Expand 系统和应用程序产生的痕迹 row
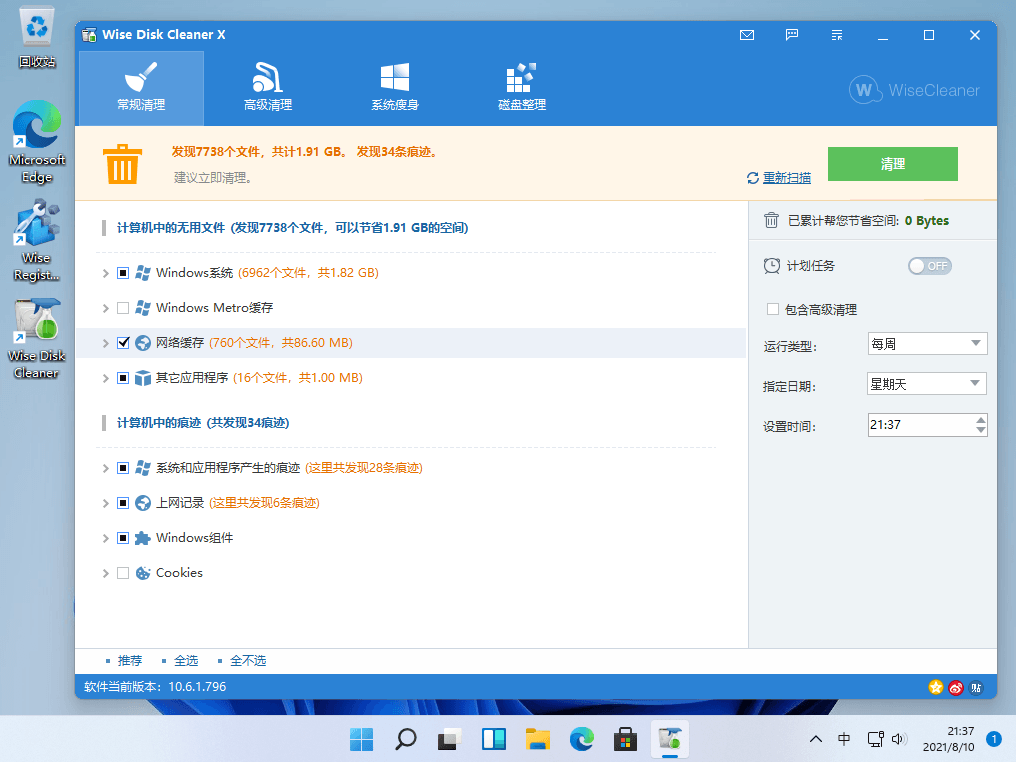This screenshot has height=762, width=1016. tap(106, 468)
